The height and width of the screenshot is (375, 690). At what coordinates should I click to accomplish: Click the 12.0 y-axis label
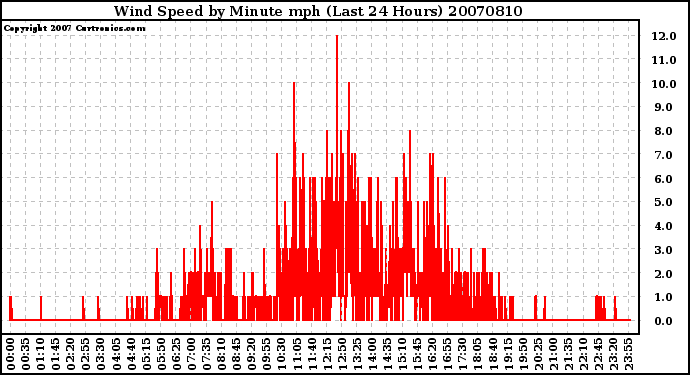coord(664,36)
